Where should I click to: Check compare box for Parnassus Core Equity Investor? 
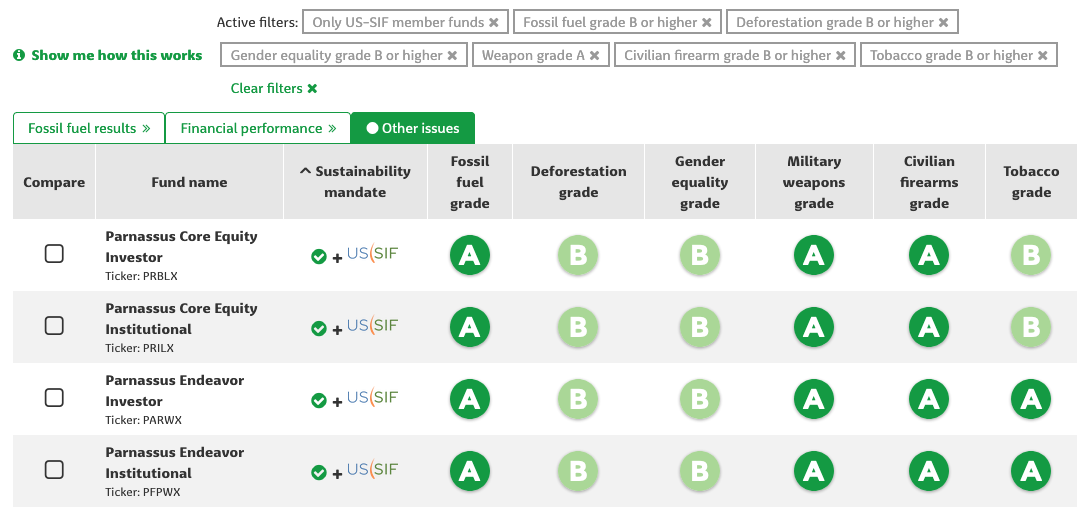click(x=54, y=253)
